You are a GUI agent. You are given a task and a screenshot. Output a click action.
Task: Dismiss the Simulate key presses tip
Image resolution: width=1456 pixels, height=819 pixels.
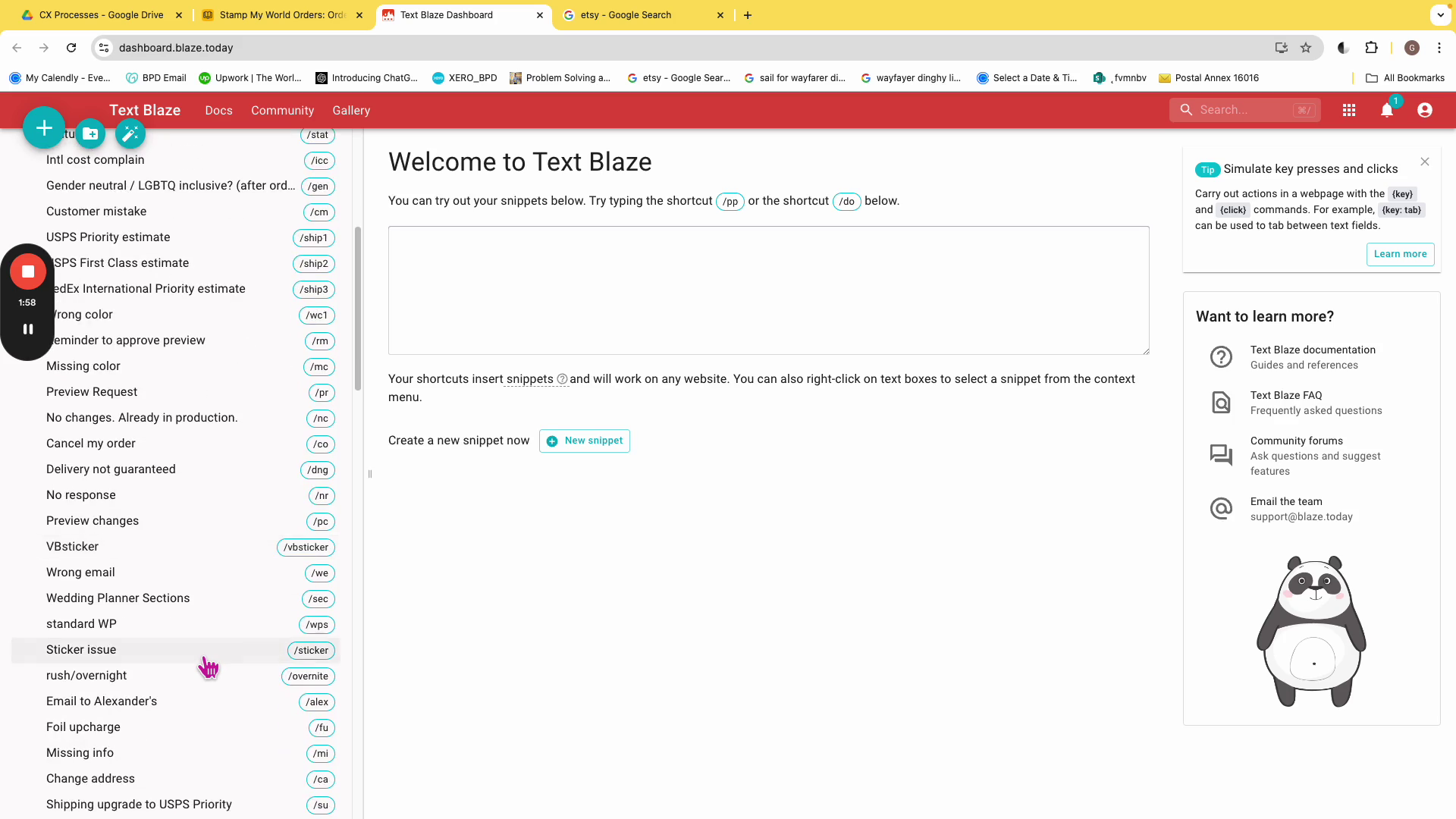click(1425, 162)
